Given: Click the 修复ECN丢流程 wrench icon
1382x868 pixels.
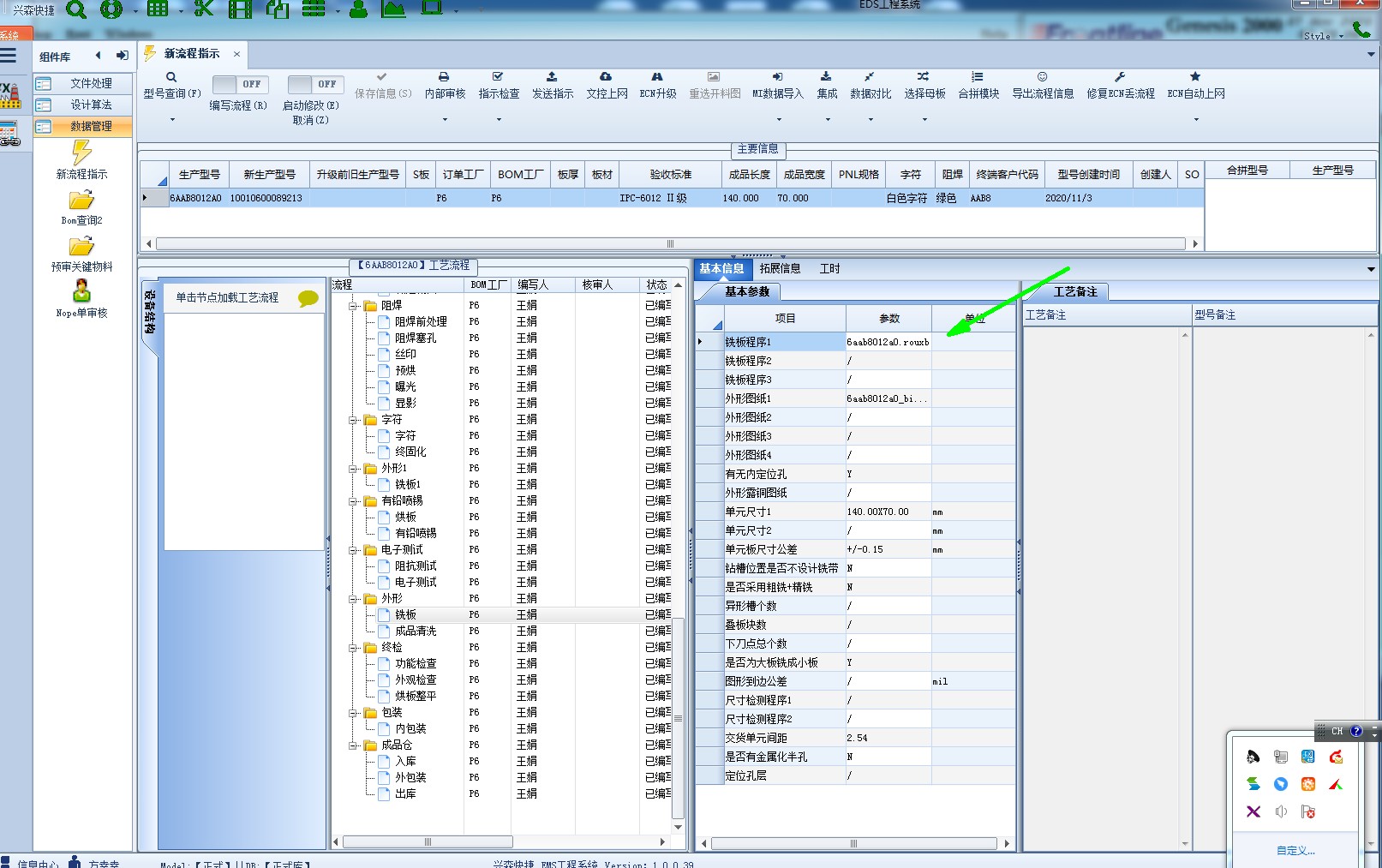Looking at the screenshot, I should [x=1120, y=76].
